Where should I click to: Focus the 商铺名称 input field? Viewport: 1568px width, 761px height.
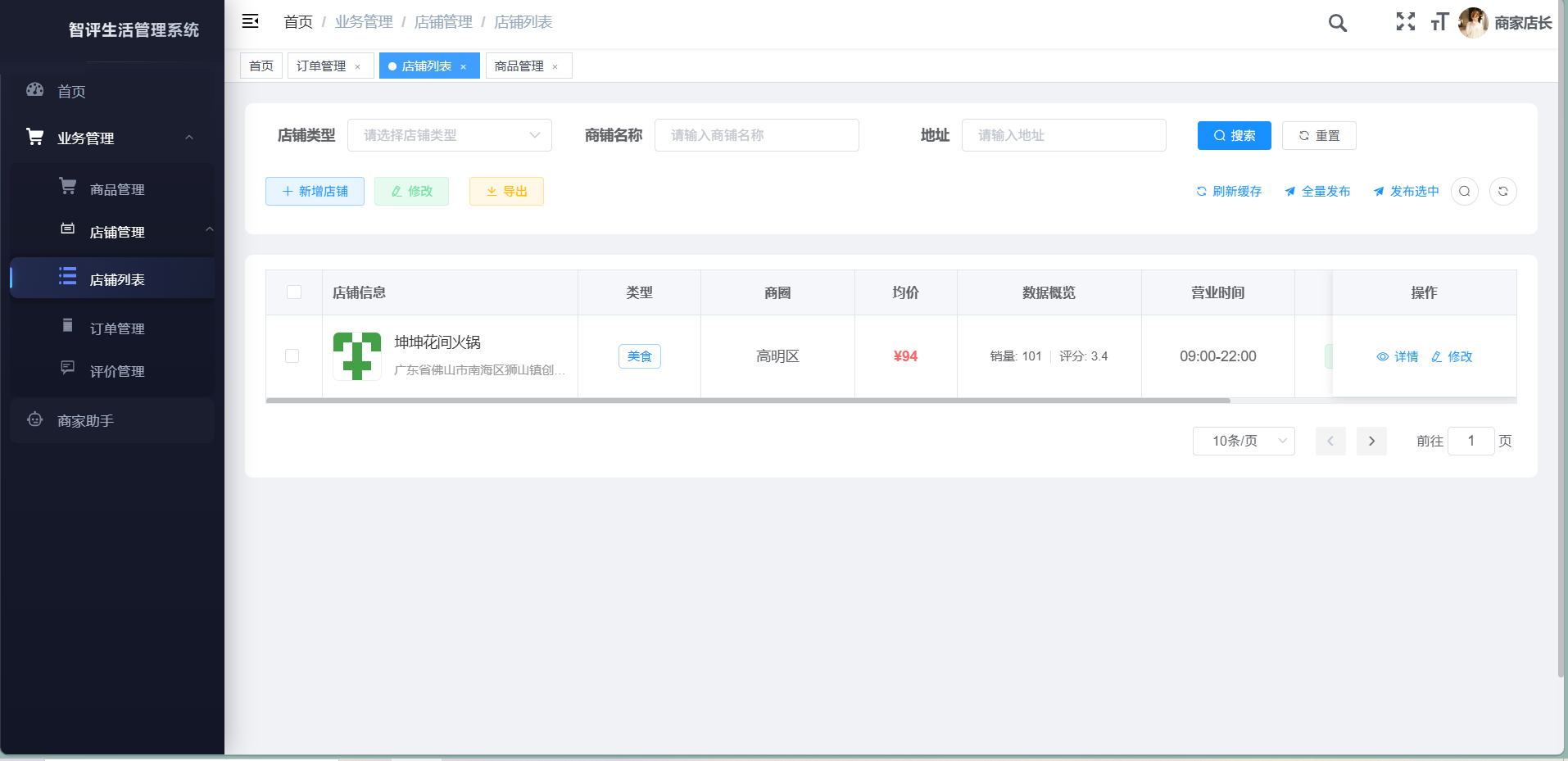coord(756,135)
